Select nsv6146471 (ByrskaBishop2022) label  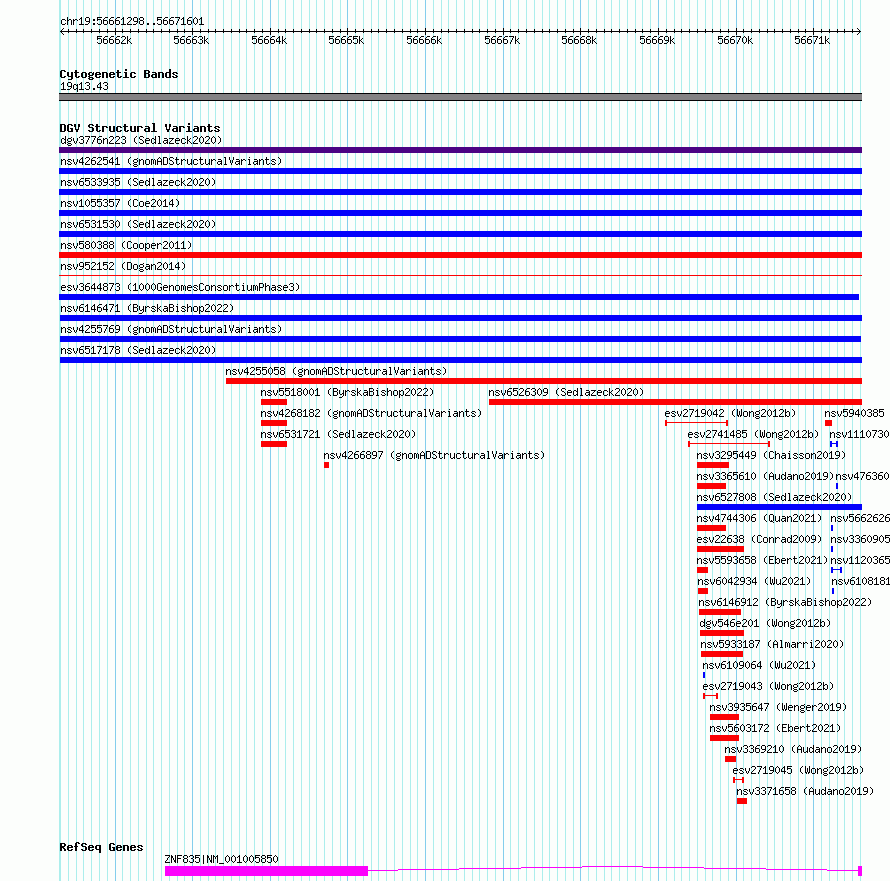(147, 308)
